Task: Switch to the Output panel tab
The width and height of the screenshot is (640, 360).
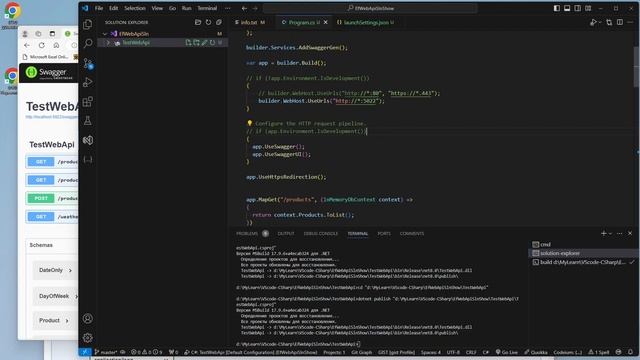Action: [x=286, y=233]
